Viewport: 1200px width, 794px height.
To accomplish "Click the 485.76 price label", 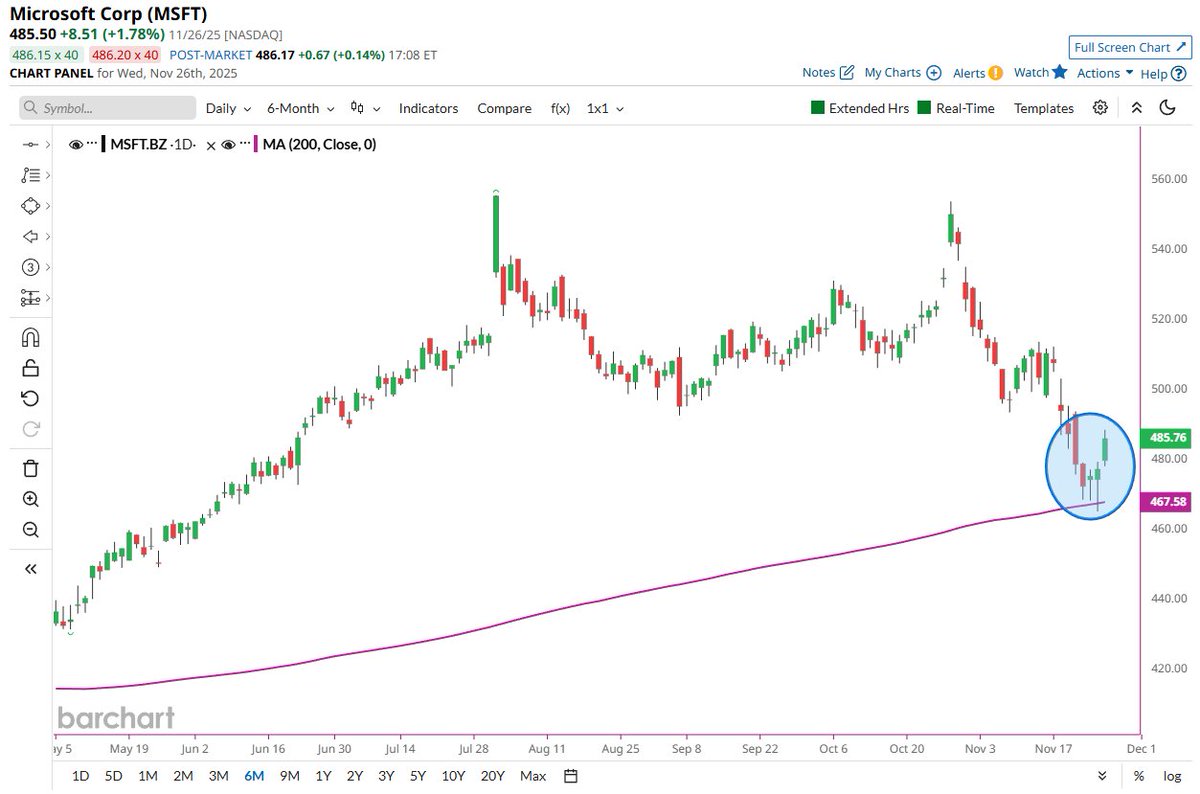I will 1167,437.
